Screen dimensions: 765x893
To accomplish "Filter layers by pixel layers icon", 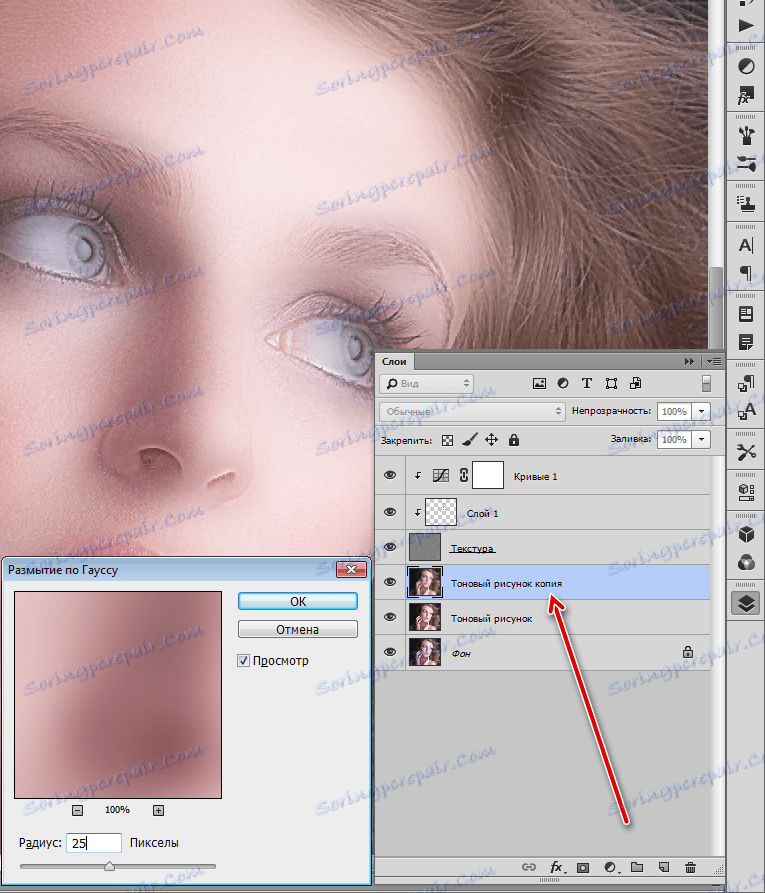I will click(539, 383).
